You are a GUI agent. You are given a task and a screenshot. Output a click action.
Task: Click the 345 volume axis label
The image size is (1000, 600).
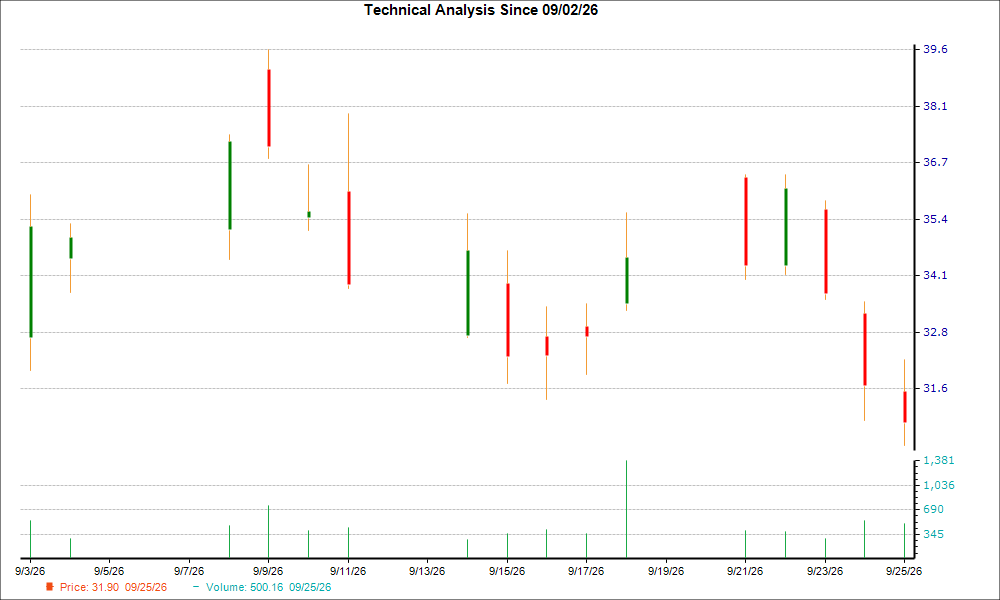934,534
